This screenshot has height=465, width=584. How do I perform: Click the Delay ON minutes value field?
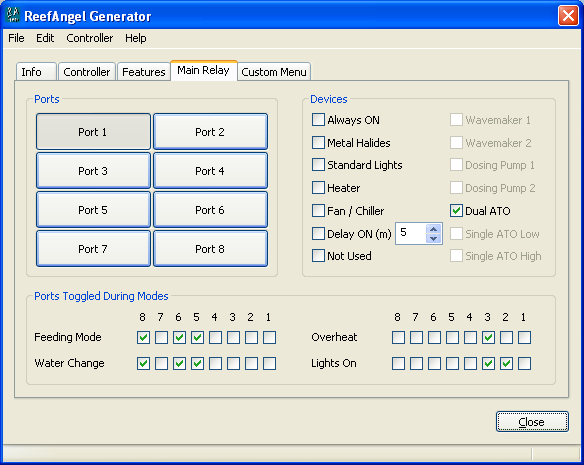410,233
